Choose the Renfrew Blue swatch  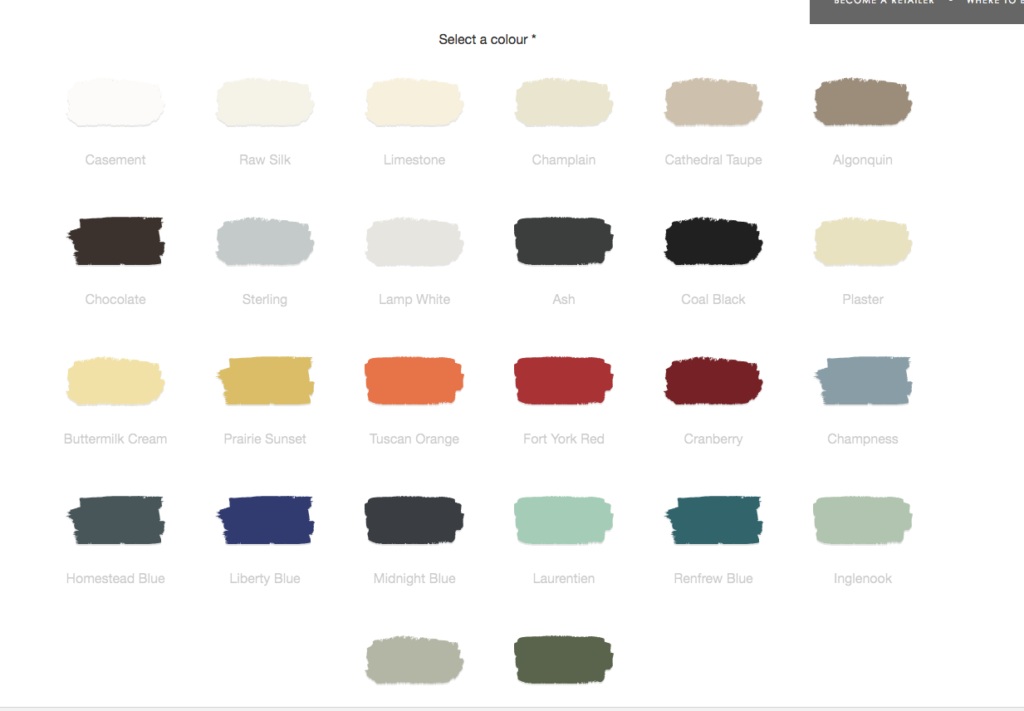tap(713, 520)
